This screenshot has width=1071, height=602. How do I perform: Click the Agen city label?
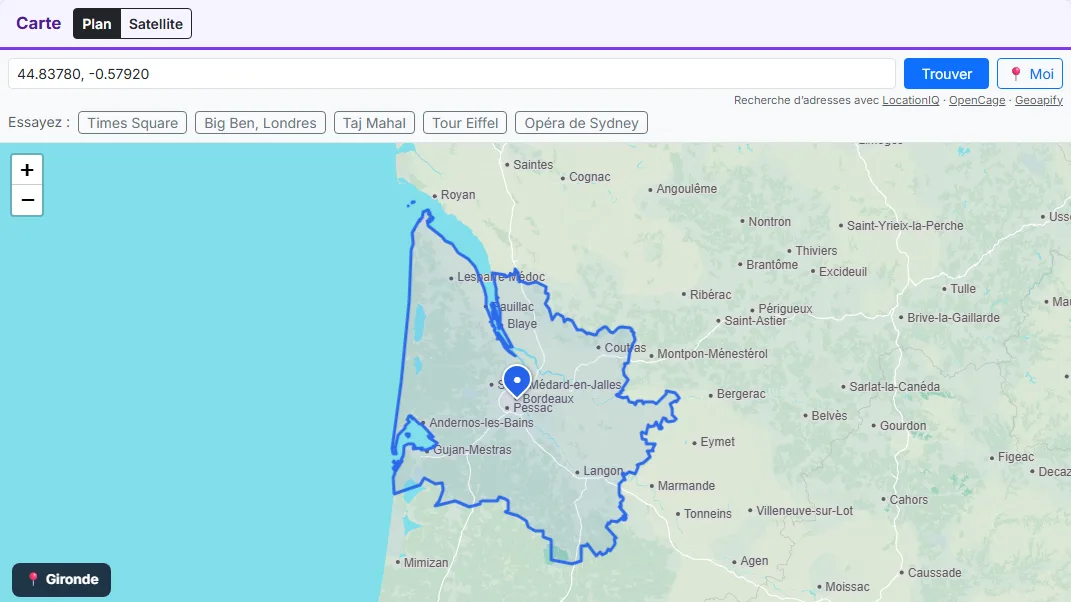tap(754, 561)
